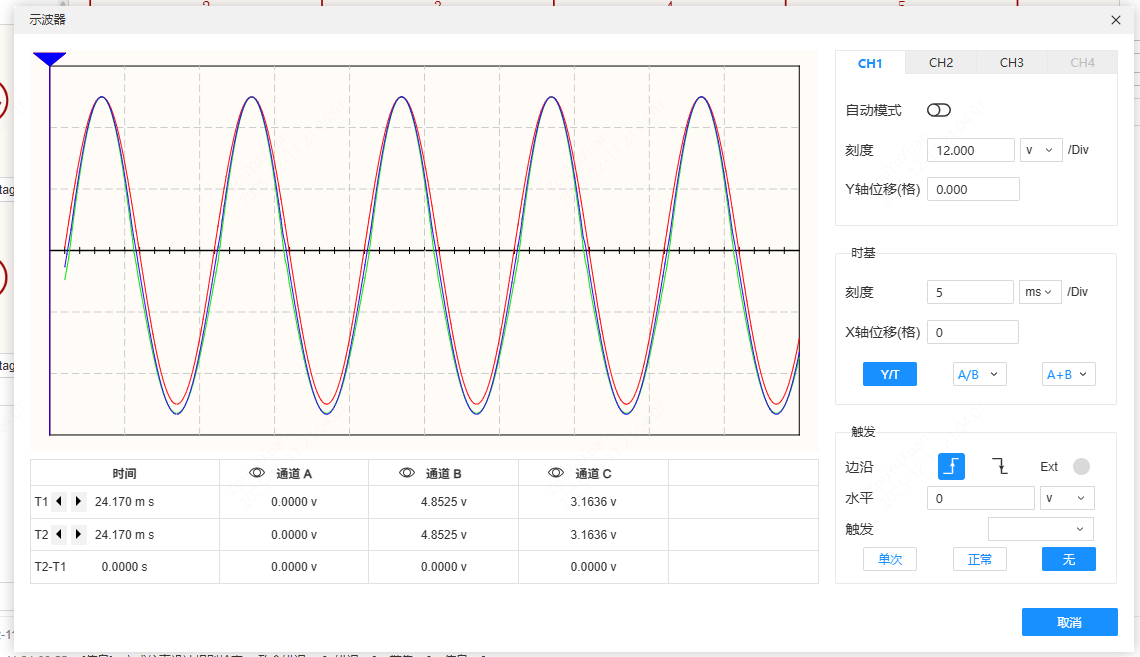Click T1 cursor right arrow
The image size is (1140, 657).
coord(78,502)
